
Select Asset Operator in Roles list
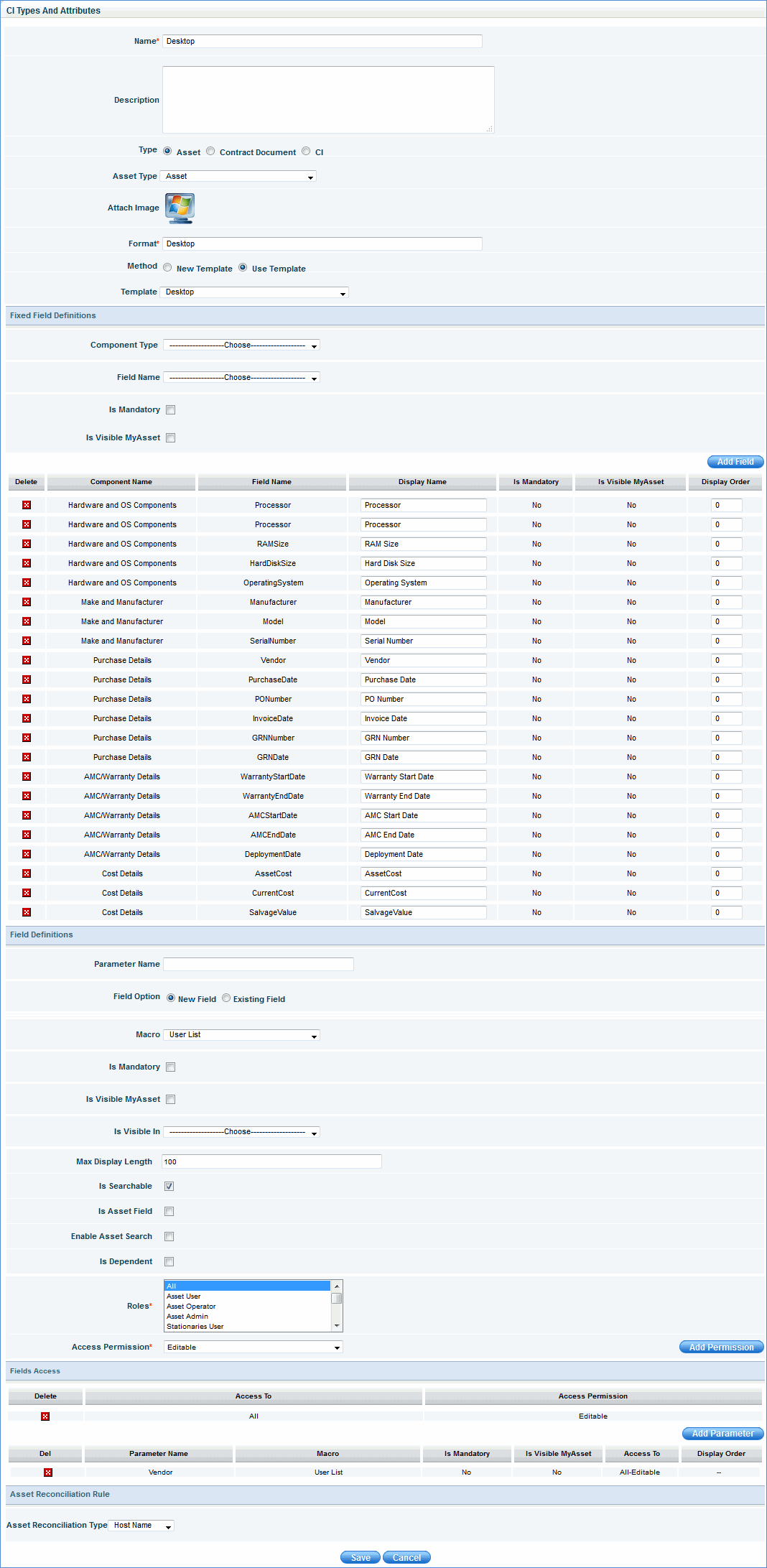[191, 1306]
